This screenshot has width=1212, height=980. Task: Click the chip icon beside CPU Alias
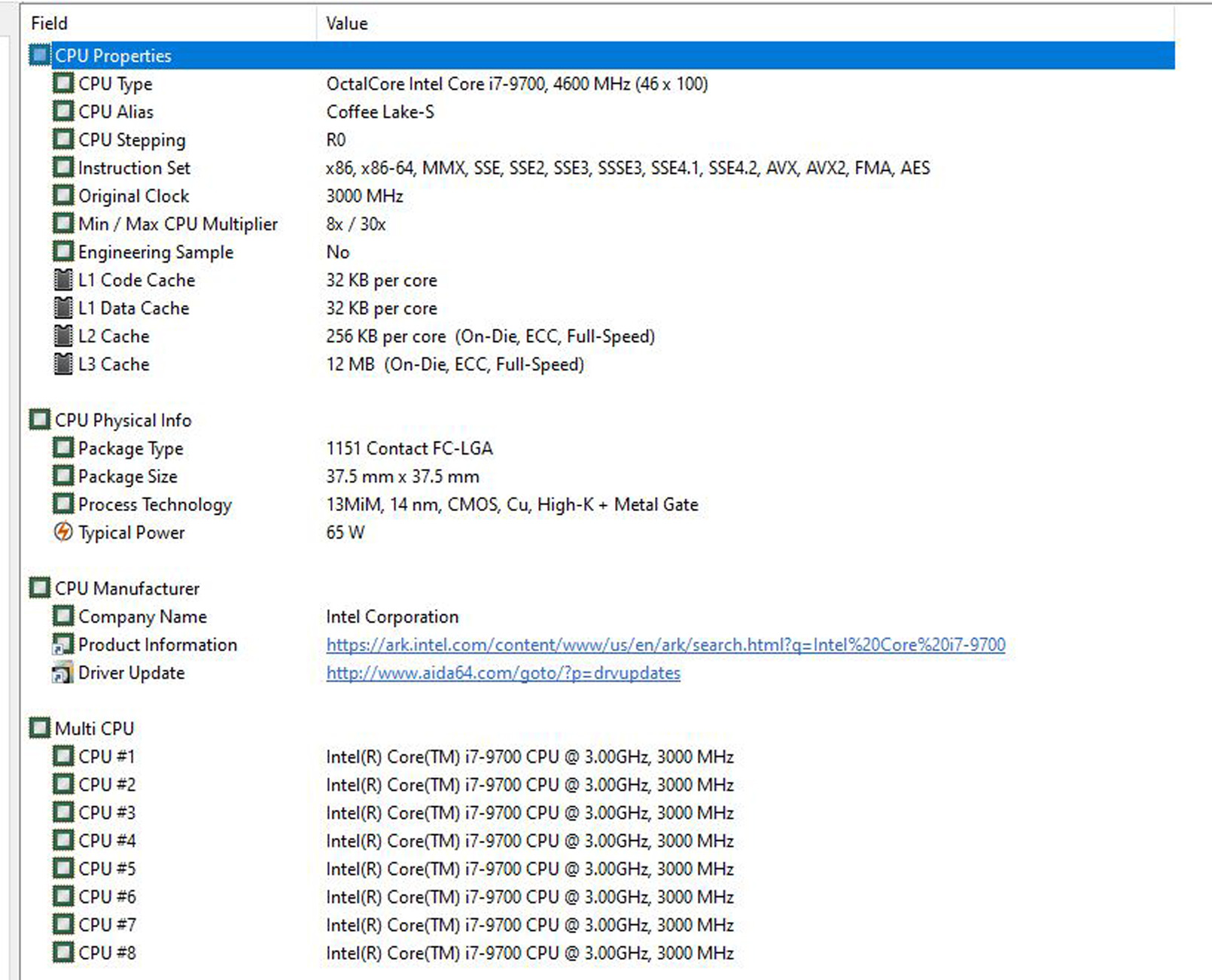[63, 111]
